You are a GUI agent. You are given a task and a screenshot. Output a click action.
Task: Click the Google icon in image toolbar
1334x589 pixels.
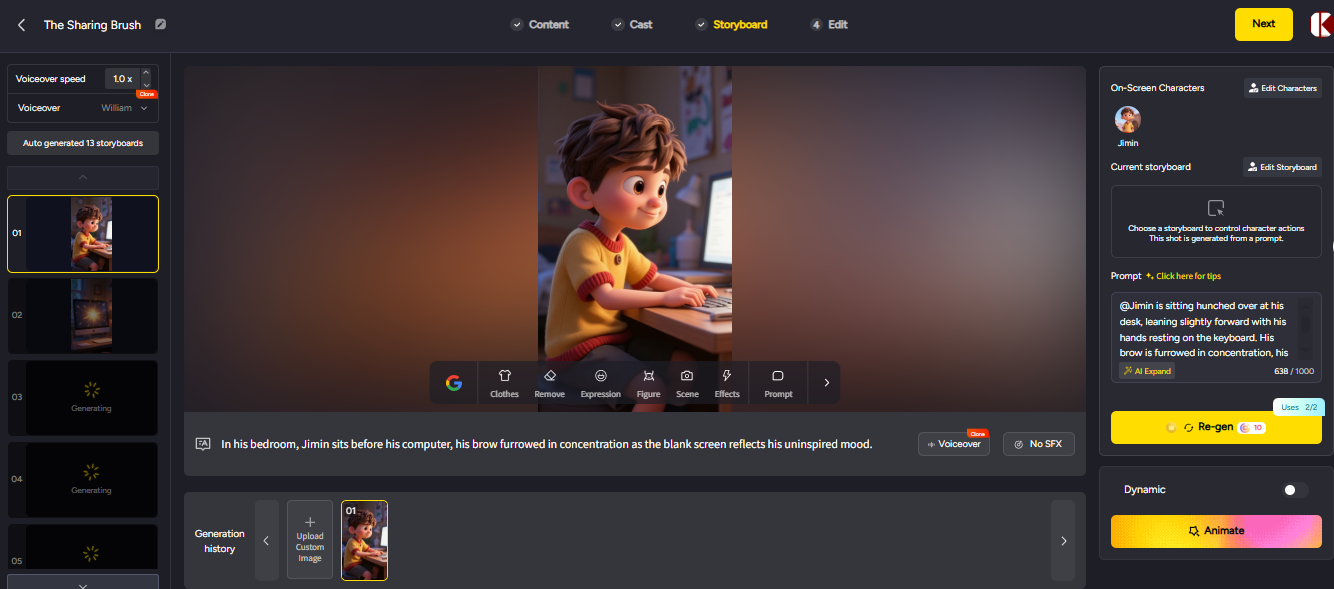tap(454, 383)
